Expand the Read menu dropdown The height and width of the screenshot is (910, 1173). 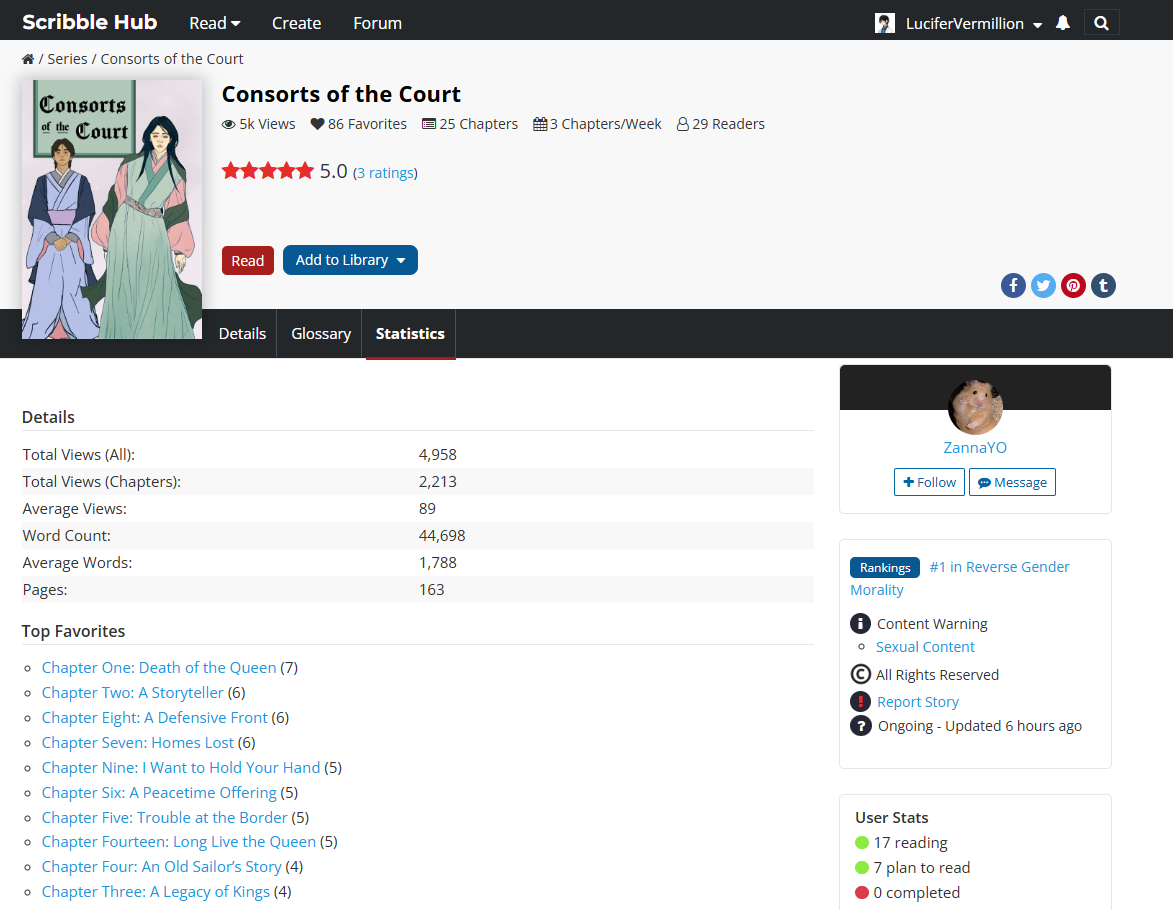tap(214, 23)
